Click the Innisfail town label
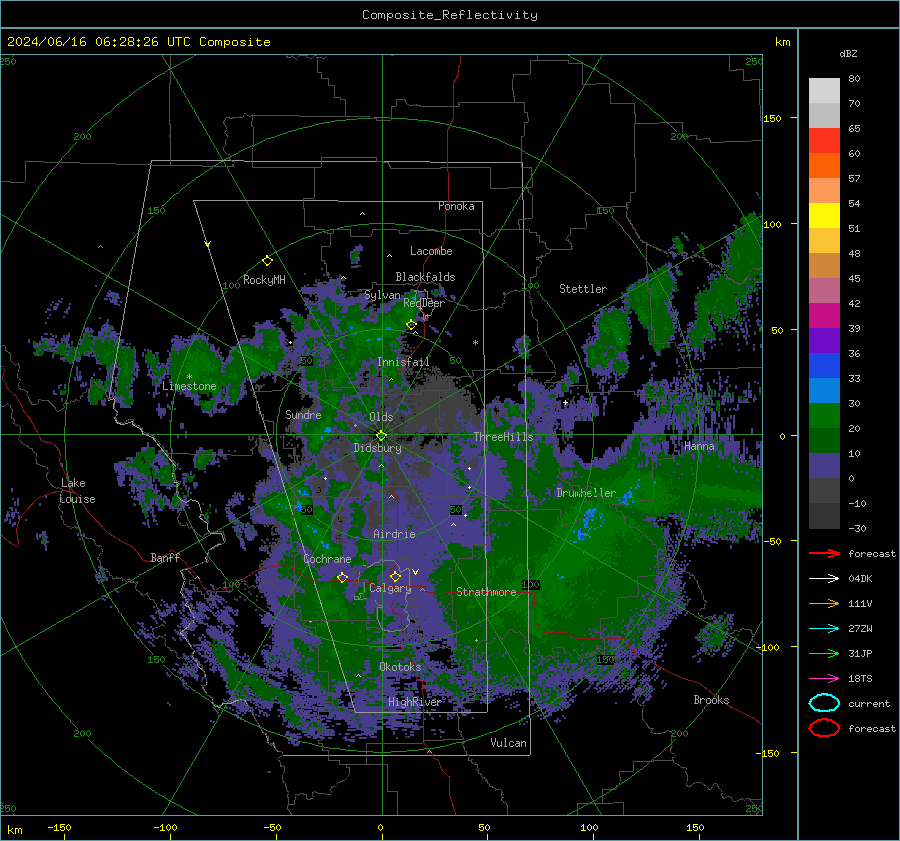Viewport: 900px width, 841px height. coord(403,362)
